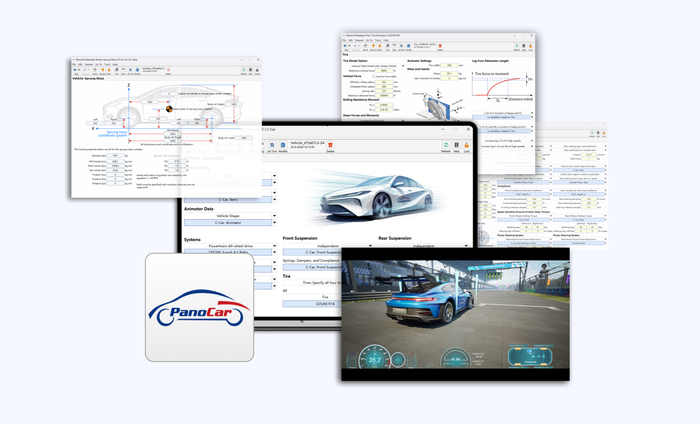Click the PanoCar logo tile
Image resolution: width=700 pixels, height=424 pixels.
point(198,308)
